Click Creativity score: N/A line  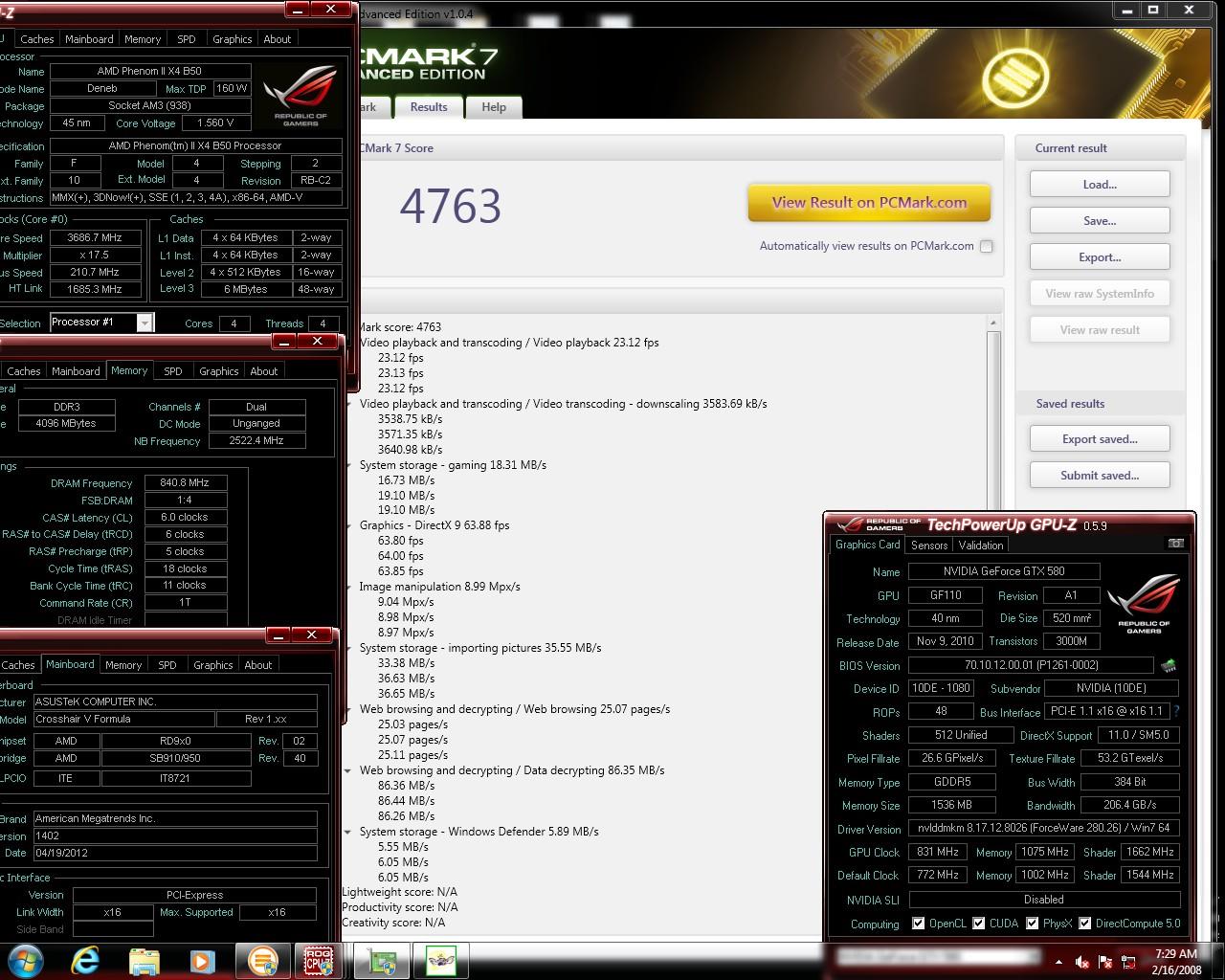click(393, 923)
